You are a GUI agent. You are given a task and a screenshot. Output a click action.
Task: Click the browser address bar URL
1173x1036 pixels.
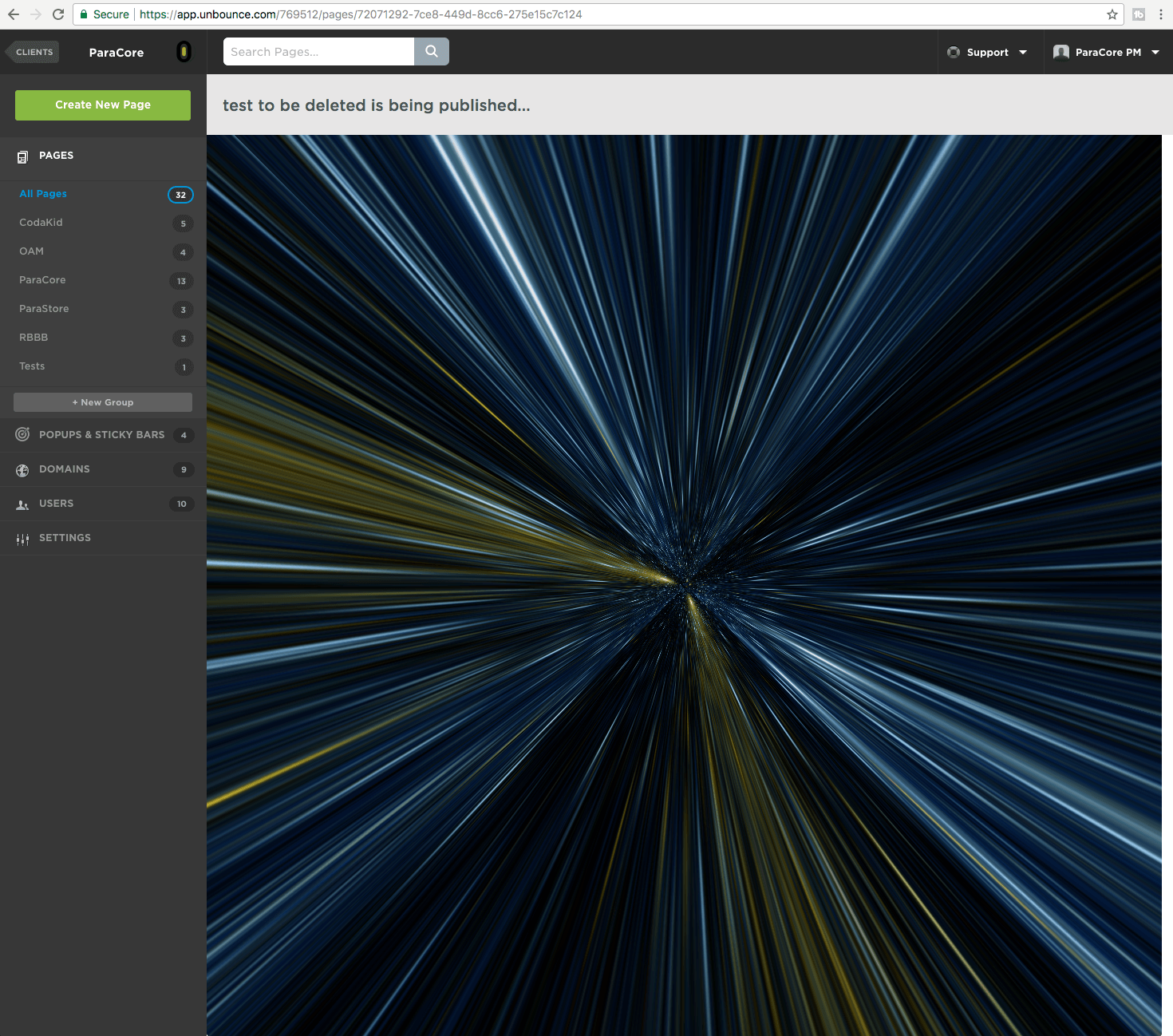coord(361,14)
